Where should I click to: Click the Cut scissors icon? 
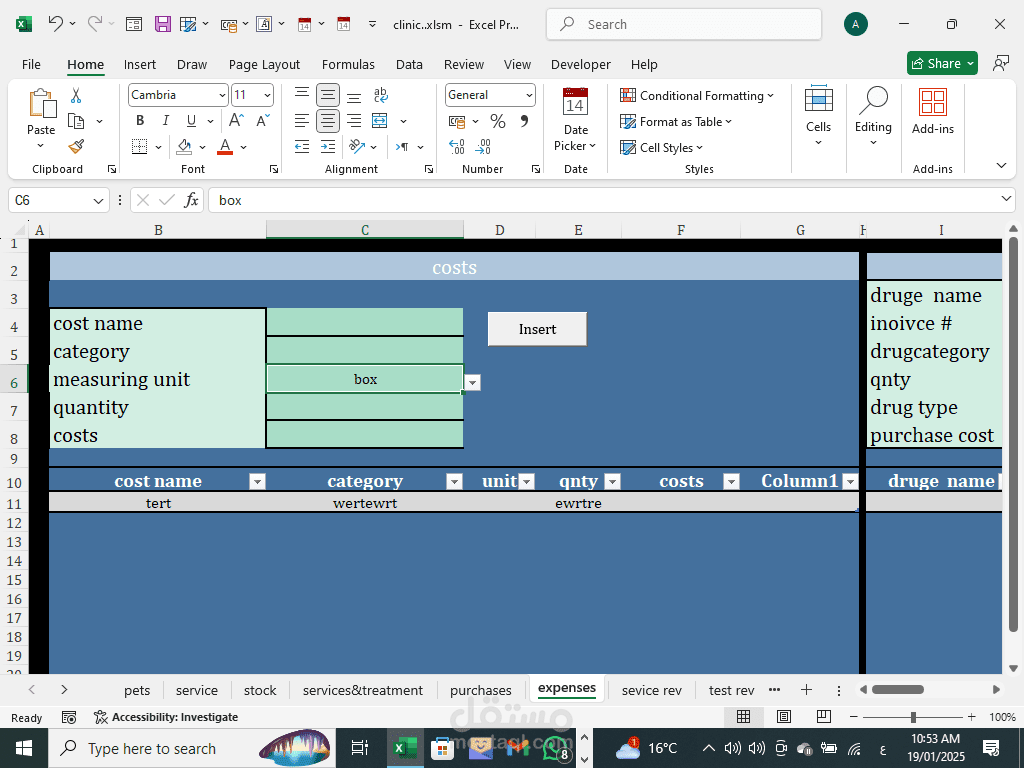[x=76, y=96]
